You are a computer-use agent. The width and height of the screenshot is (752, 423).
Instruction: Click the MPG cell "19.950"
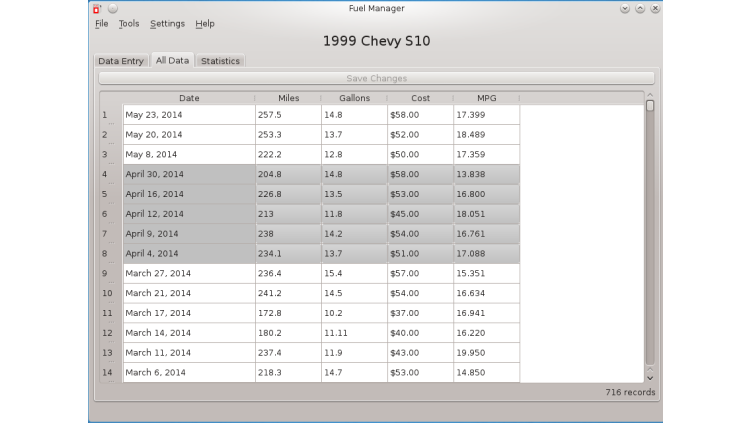pos(486,352)
